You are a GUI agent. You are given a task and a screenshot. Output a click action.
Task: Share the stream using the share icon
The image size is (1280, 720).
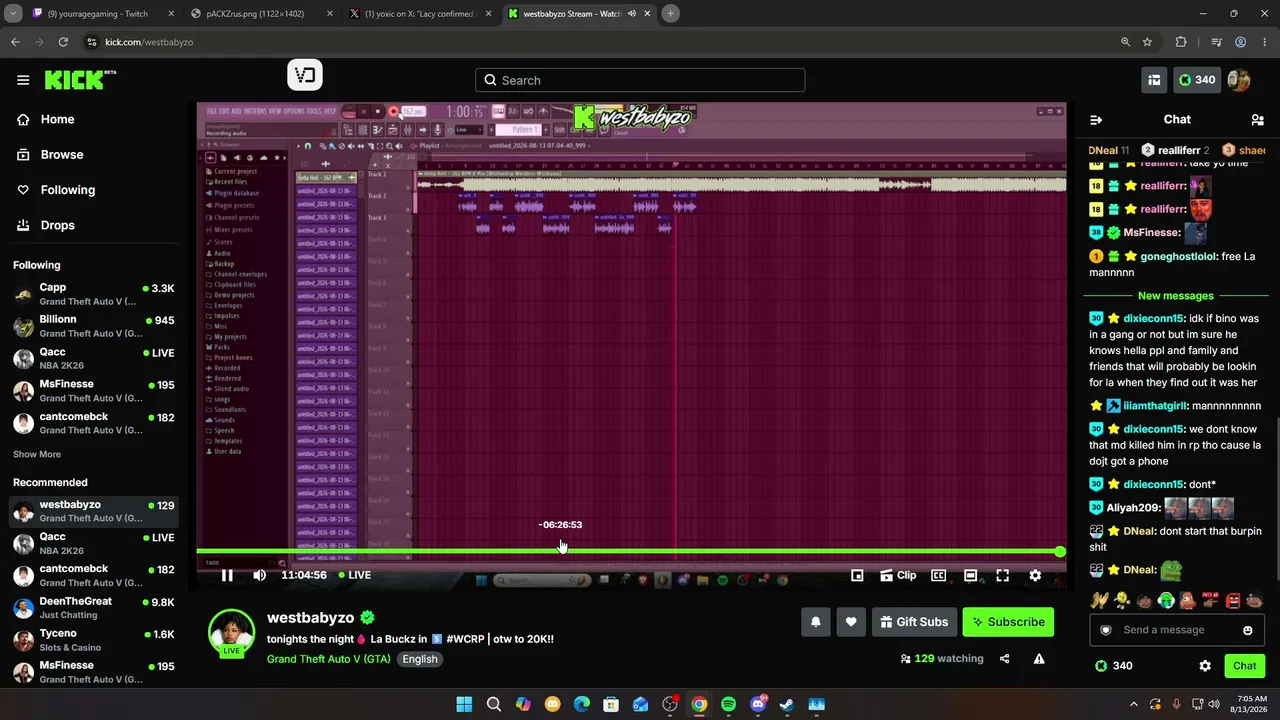(1005, 659)
